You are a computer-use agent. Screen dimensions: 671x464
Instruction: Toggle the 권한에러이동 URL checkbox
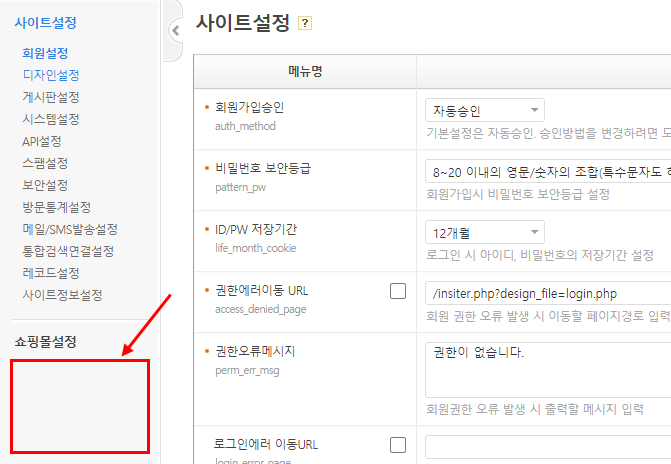(398, 292)
